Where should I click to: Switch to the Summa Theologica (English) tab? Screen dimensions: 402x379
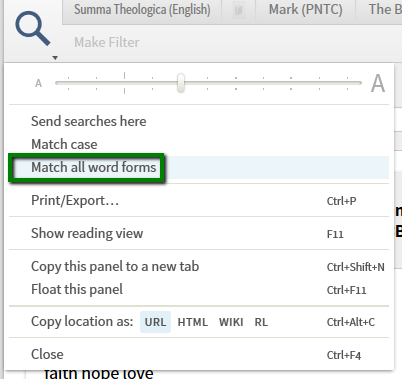click(142, 10)
